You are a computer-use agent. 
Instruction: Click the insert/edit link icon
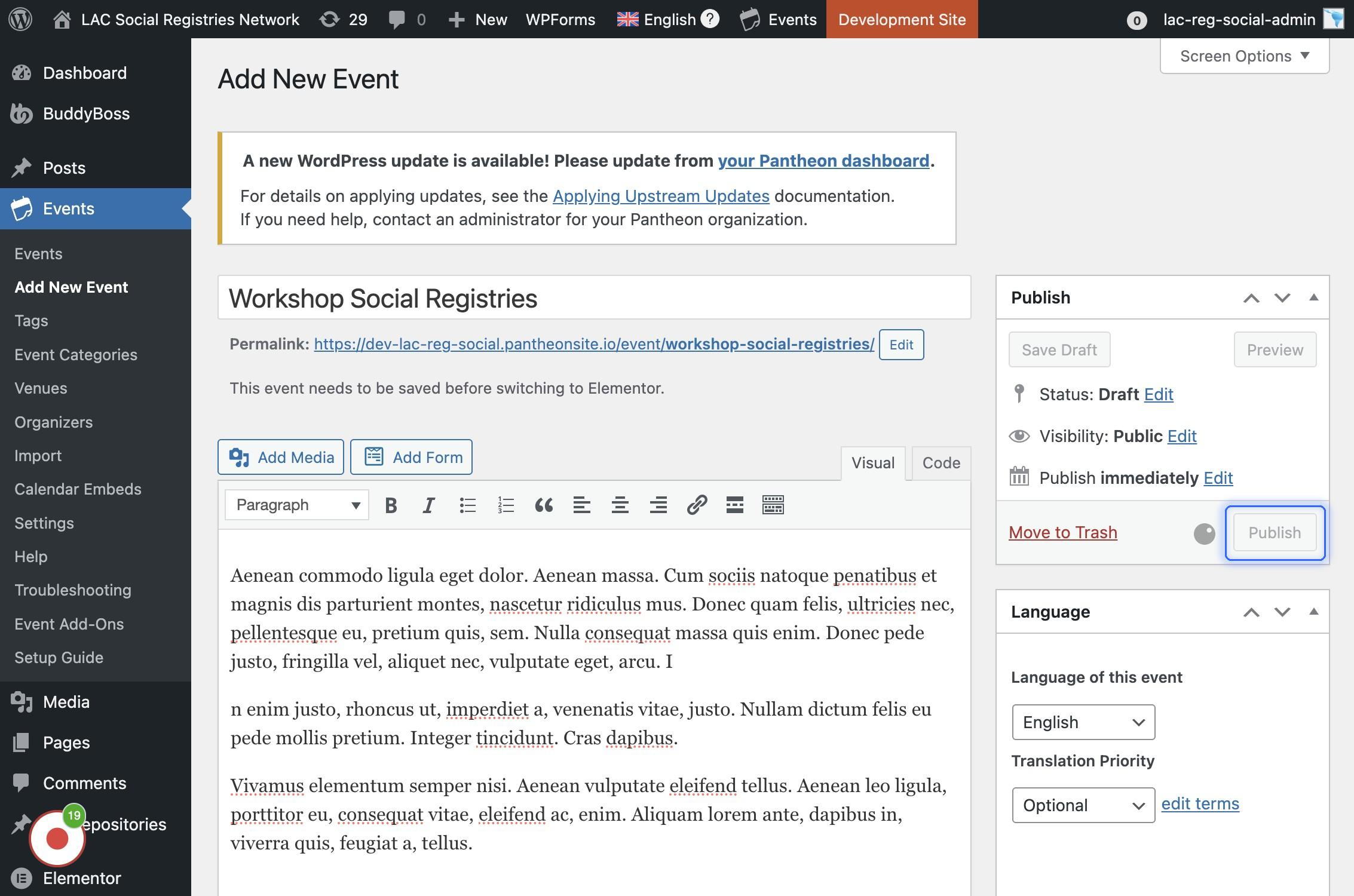point(697,505)
